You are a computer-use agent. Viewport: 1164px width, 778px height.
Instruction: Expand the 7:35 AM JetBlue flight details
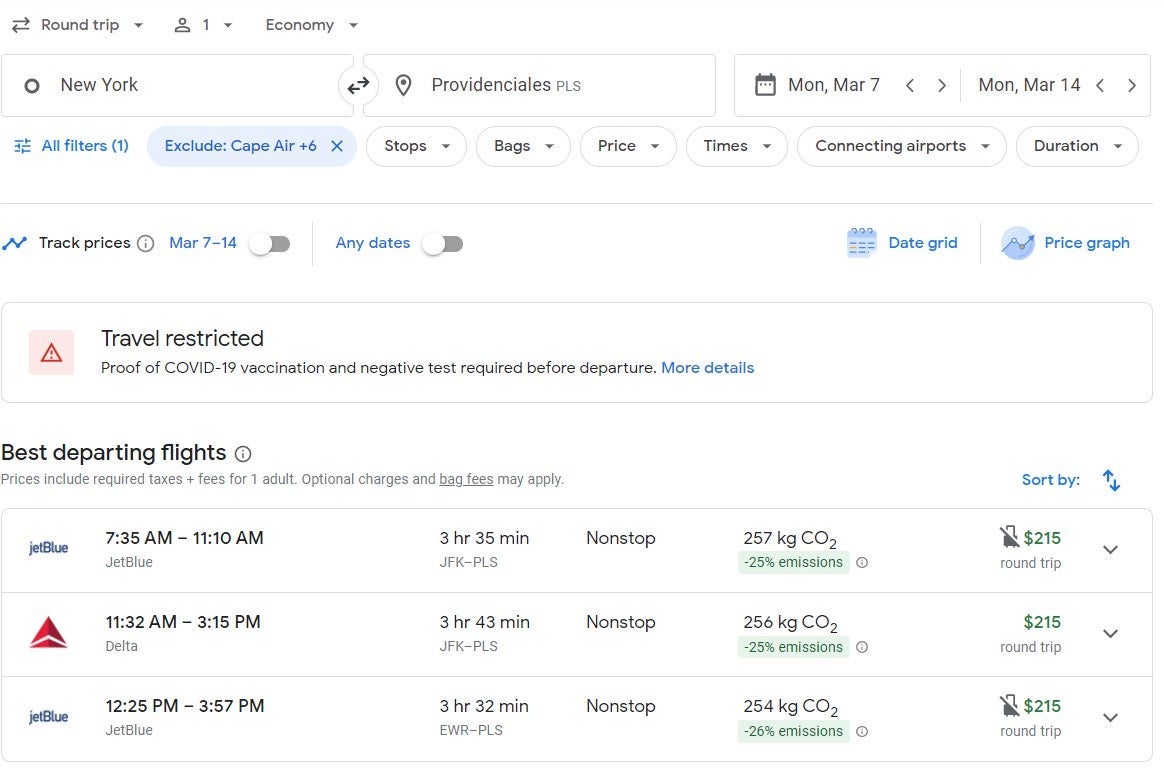(x=1110, y=550)
